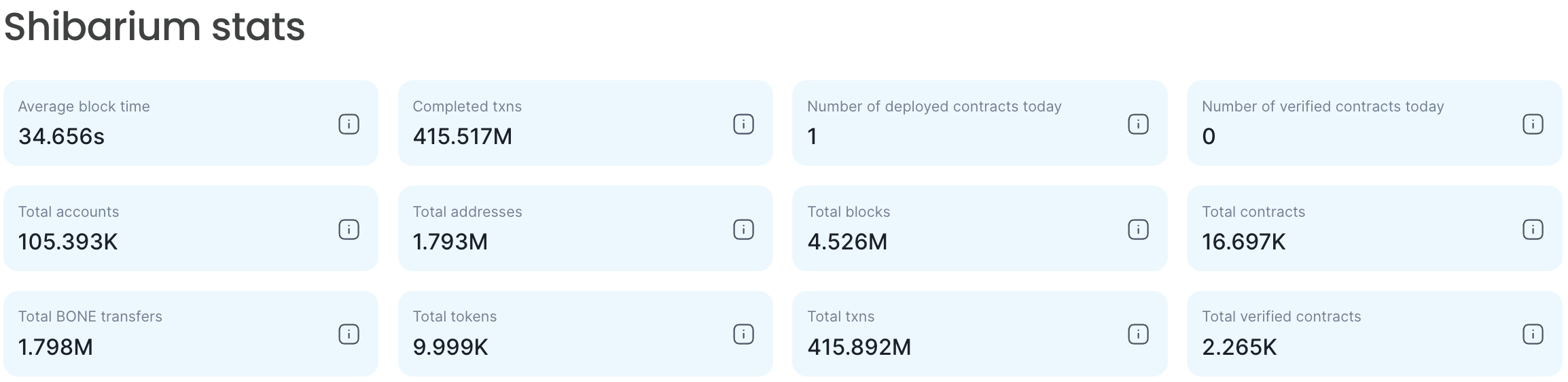Select the 105.393K total accounts value
The image size is (1568, 382).
(x=68, y=242)
